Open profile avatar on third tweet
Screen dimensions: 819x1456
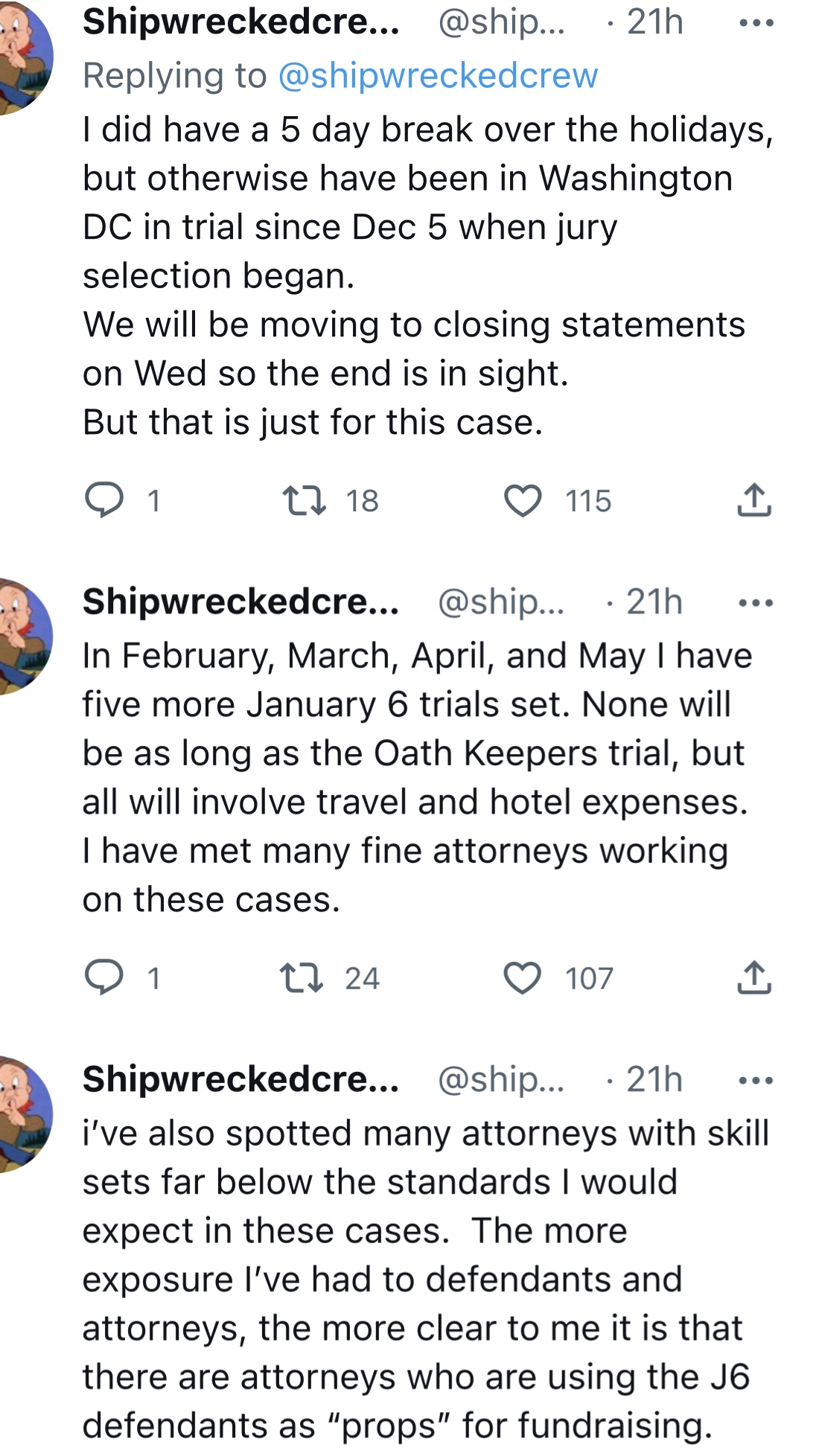21,1113
